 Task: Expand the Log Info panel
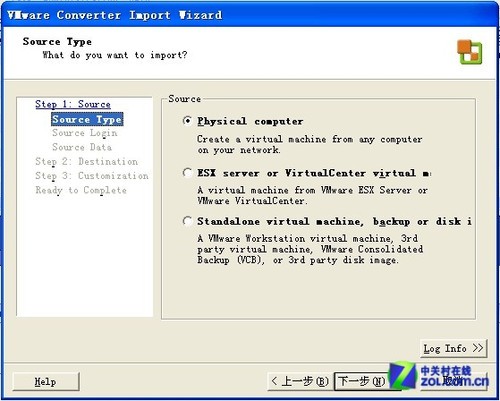pos(453,349)
